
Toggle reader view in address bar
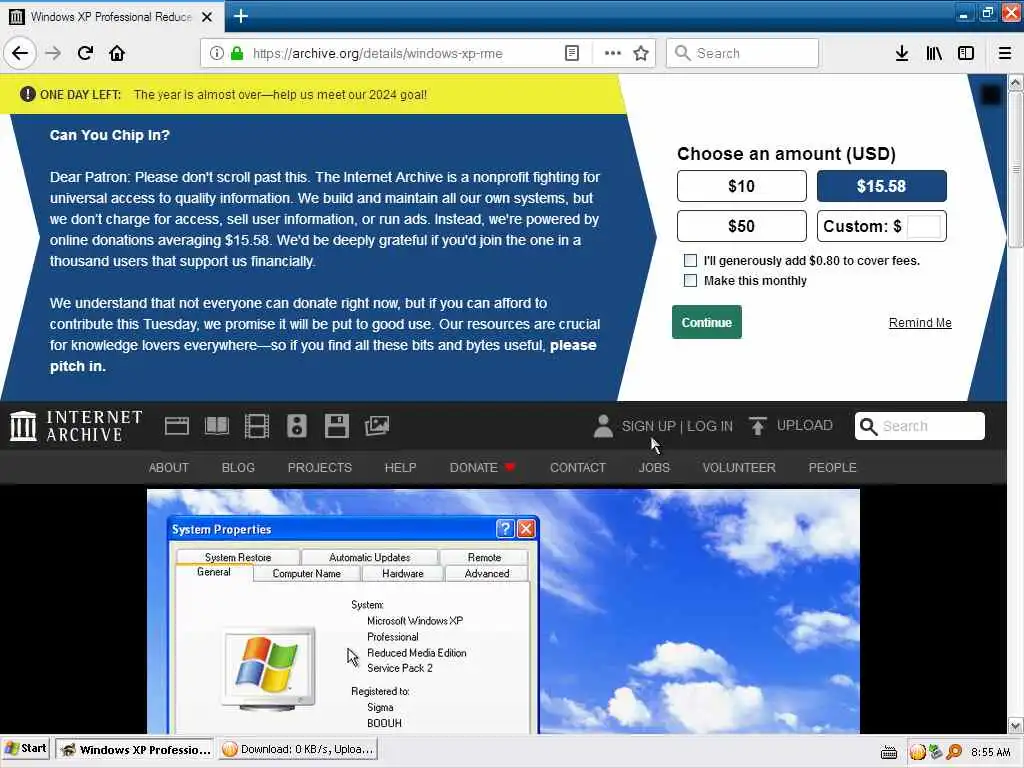571,53
